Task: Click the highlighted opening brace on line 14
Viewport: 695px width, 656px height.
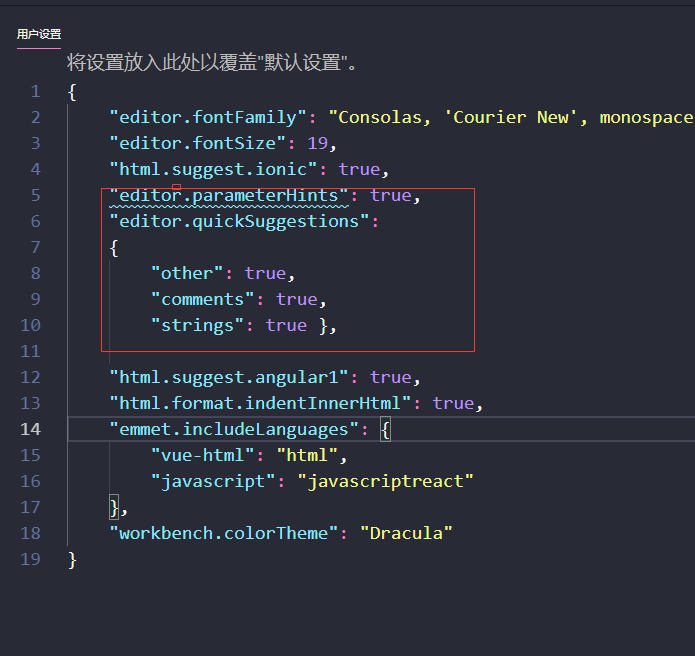Action: 386,430
